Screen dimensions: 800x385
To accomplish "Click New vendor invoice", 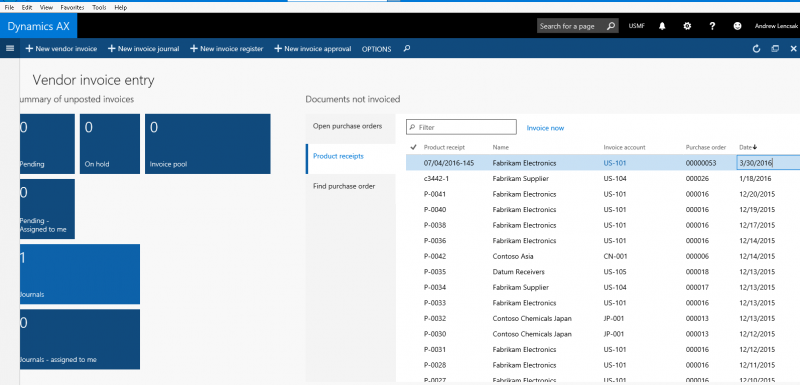I will [x=61, y=49].
